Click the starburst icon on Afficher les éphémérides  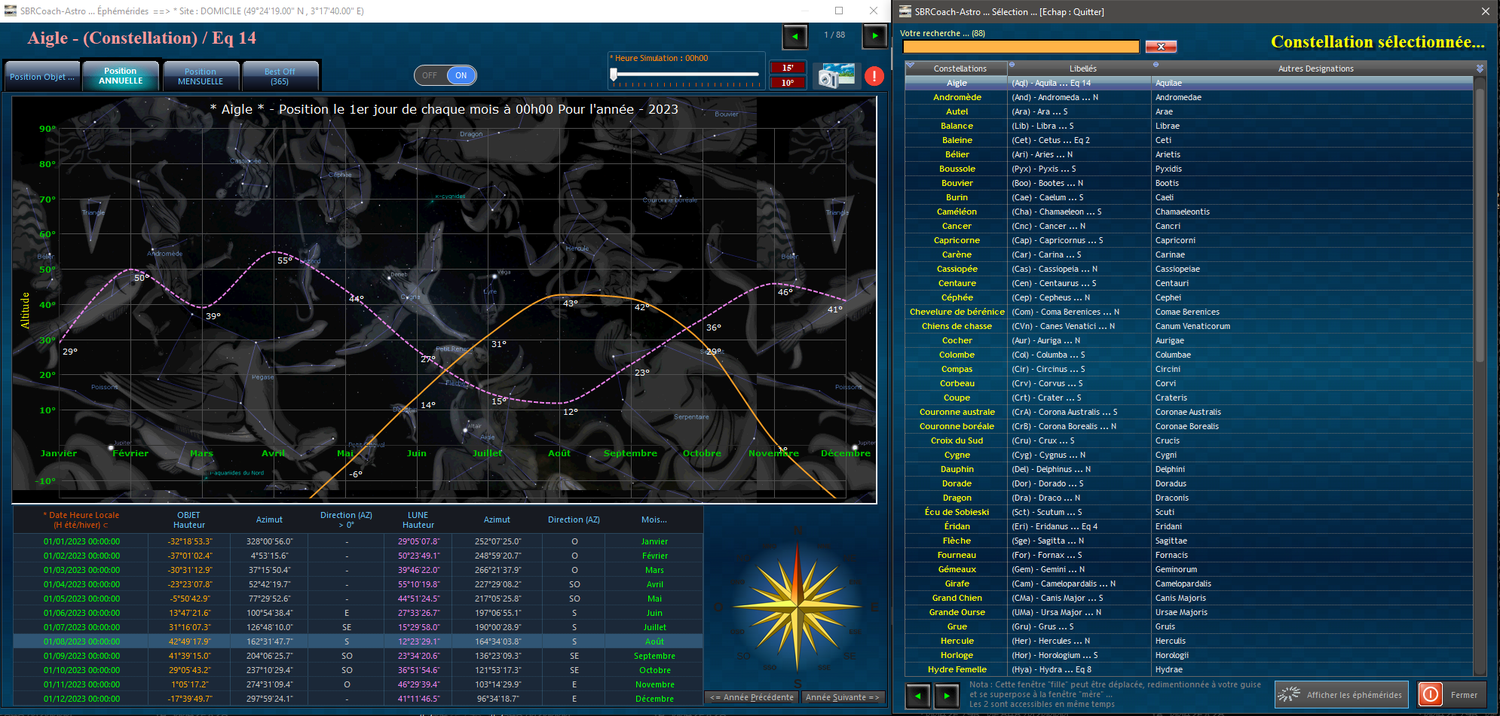point(1288,693)
